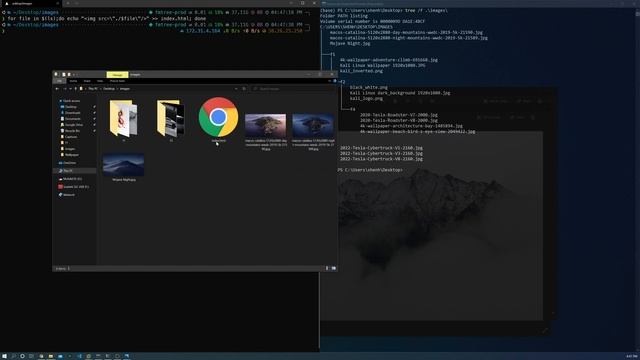Switch to the View ribbon tab
Viewport: 640px width, 360px height.
[100, 81]
